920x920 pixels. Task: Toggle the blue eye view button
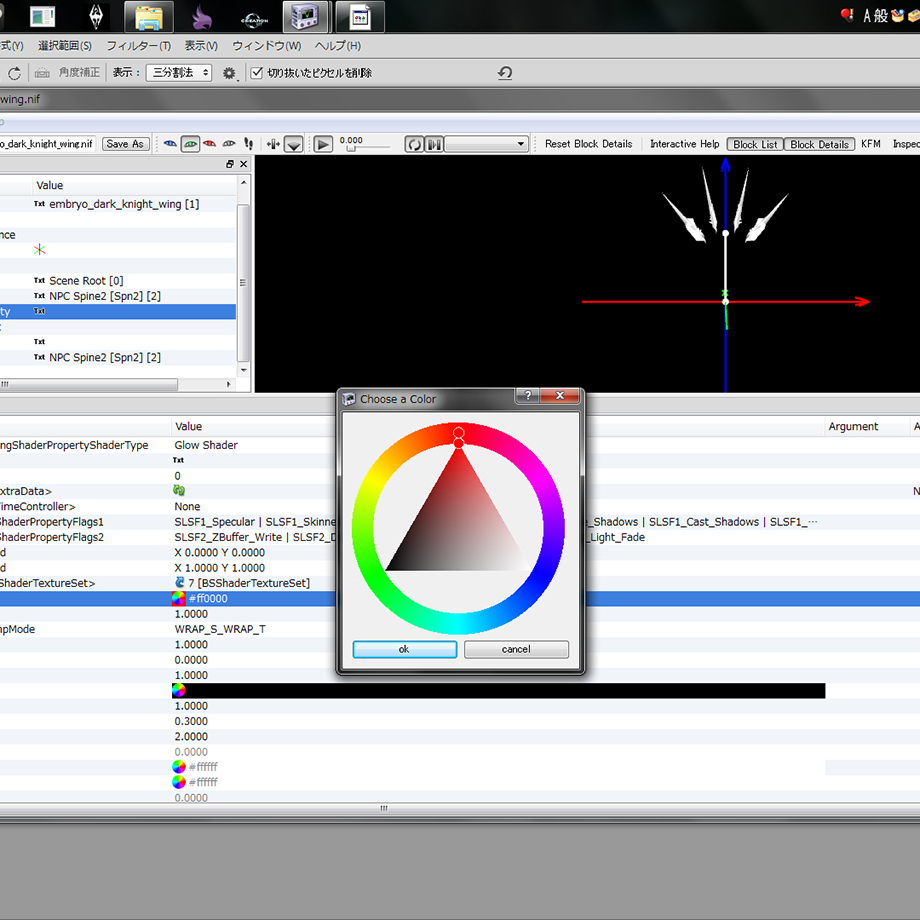point(170,144)
